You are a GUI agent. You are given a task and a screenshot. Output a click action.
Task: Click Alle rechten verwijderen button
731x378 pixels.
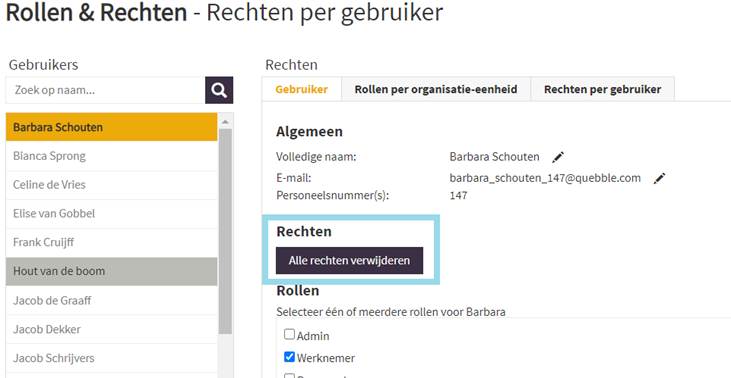point(350,261)
